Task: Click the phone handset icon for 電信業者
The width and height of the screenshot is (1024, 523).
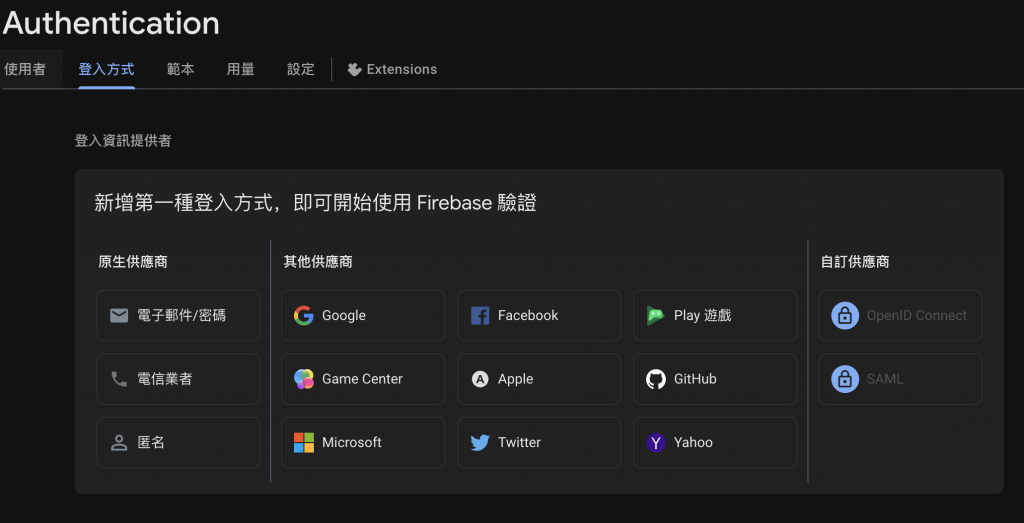Action: (119, 379)
